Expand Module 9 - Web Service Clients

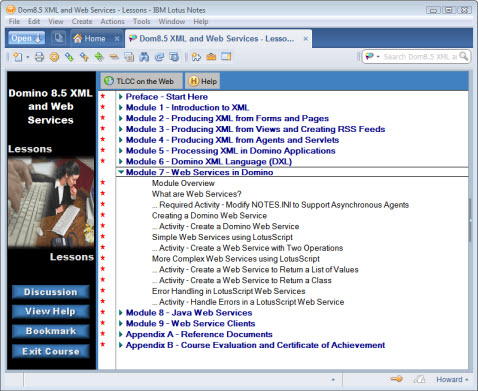[121, 324]
